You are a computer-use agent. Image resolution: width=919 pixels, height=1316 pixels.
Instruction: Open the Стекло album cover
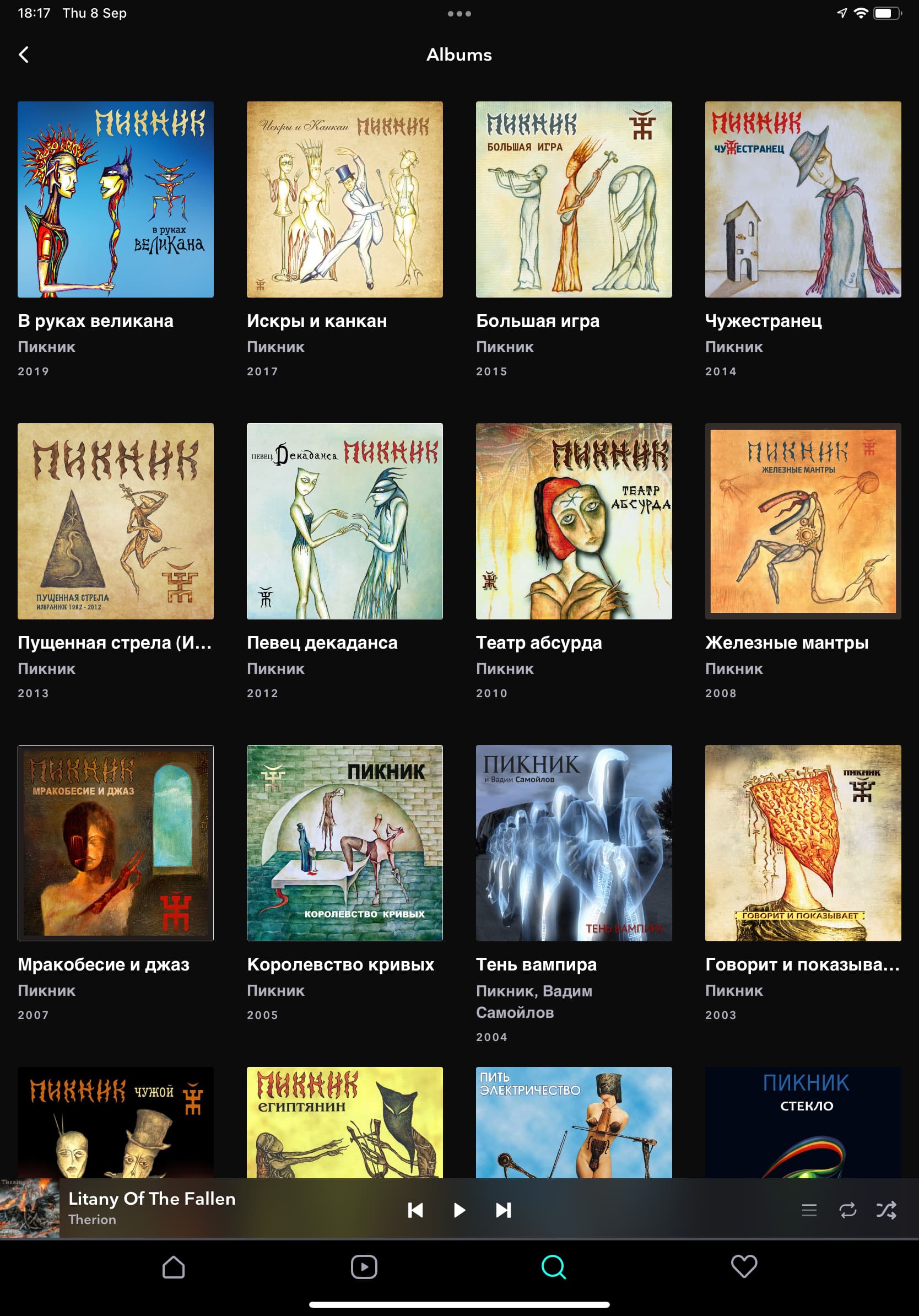point(803,1122)
